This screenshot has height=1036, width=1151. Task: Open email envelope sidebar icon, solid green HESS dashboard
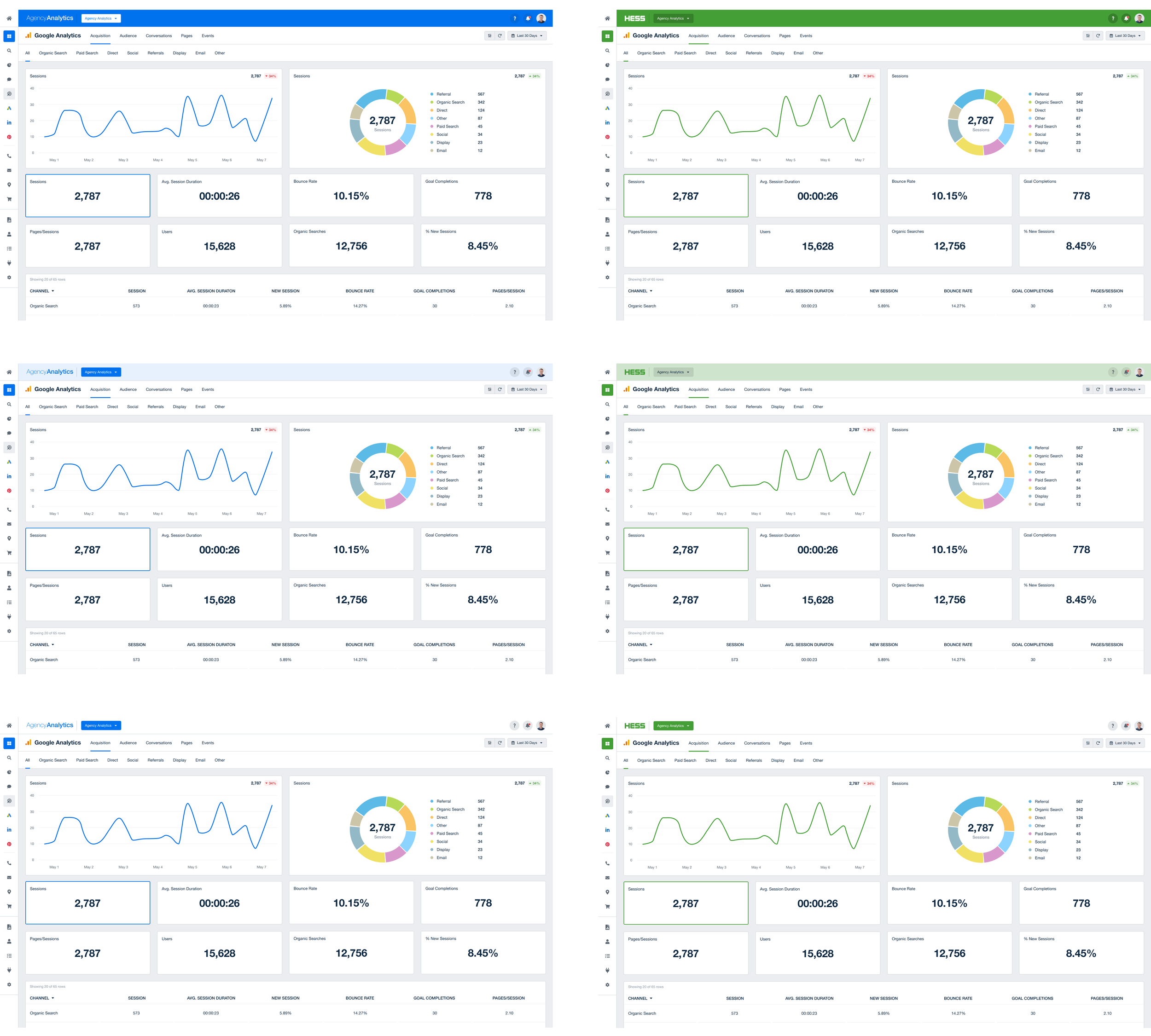pos(607,170)
